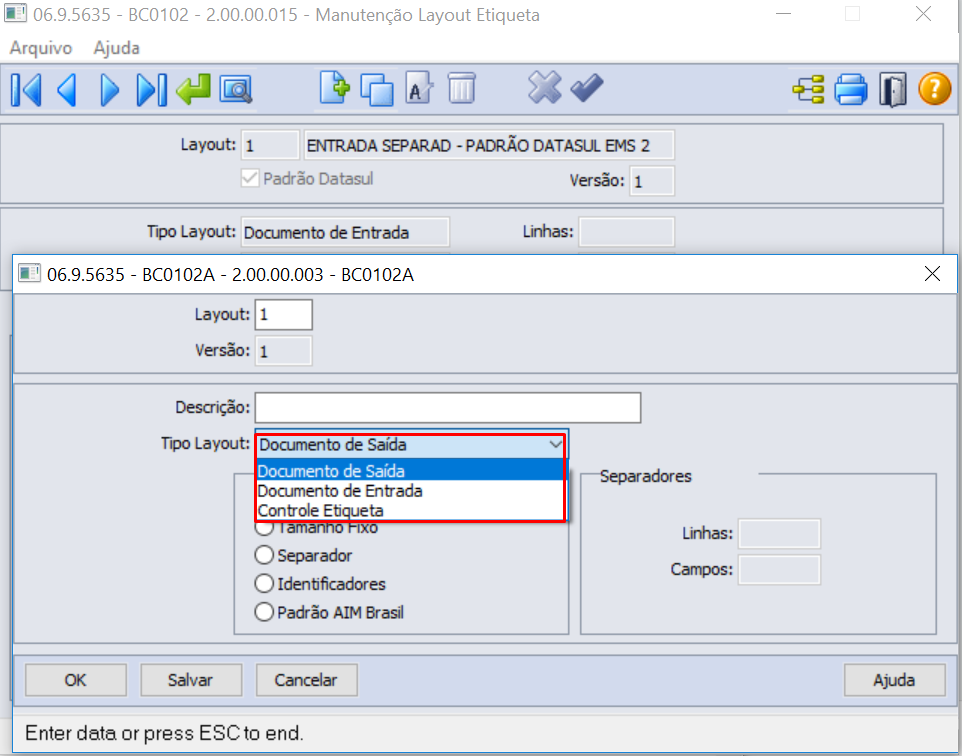Add a new record with plus page icon

[x=334, y=88]
